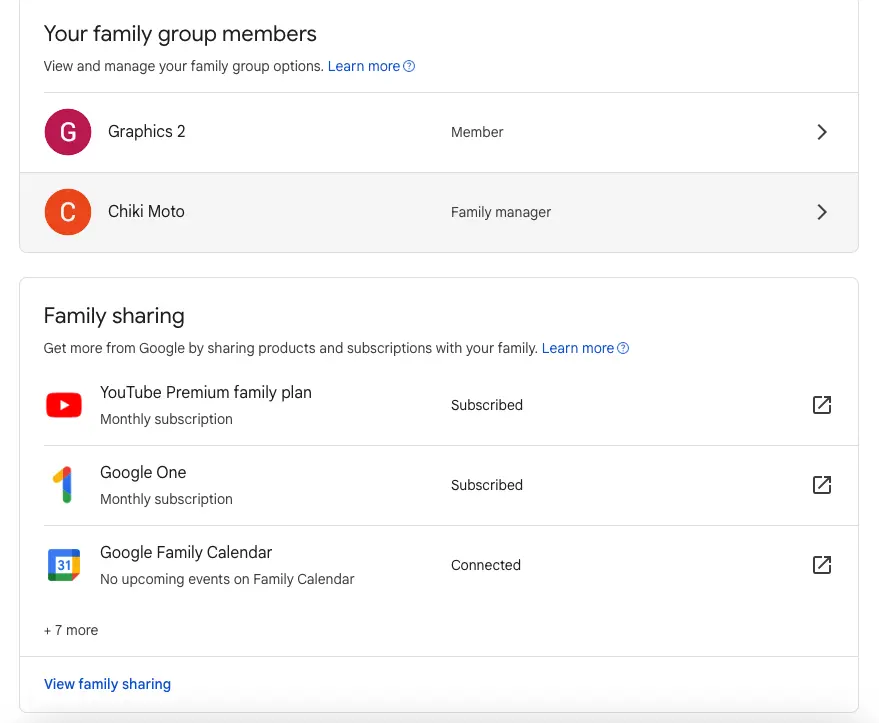Screen dimensions: 879x723
Task: Click the Google One logo icon
Action: (x=63, y=485)
